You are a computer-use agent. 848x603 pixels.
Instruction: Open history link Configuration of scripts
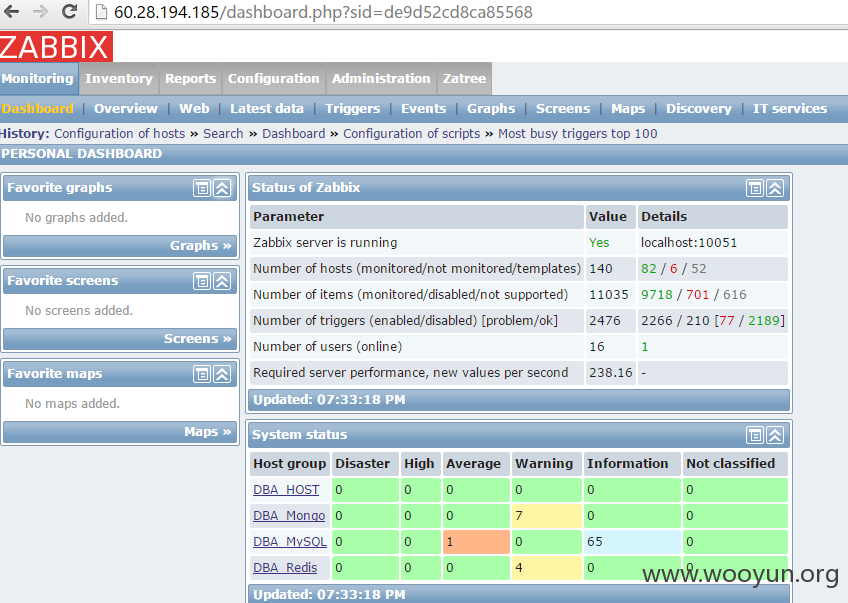tap(412, 134)
